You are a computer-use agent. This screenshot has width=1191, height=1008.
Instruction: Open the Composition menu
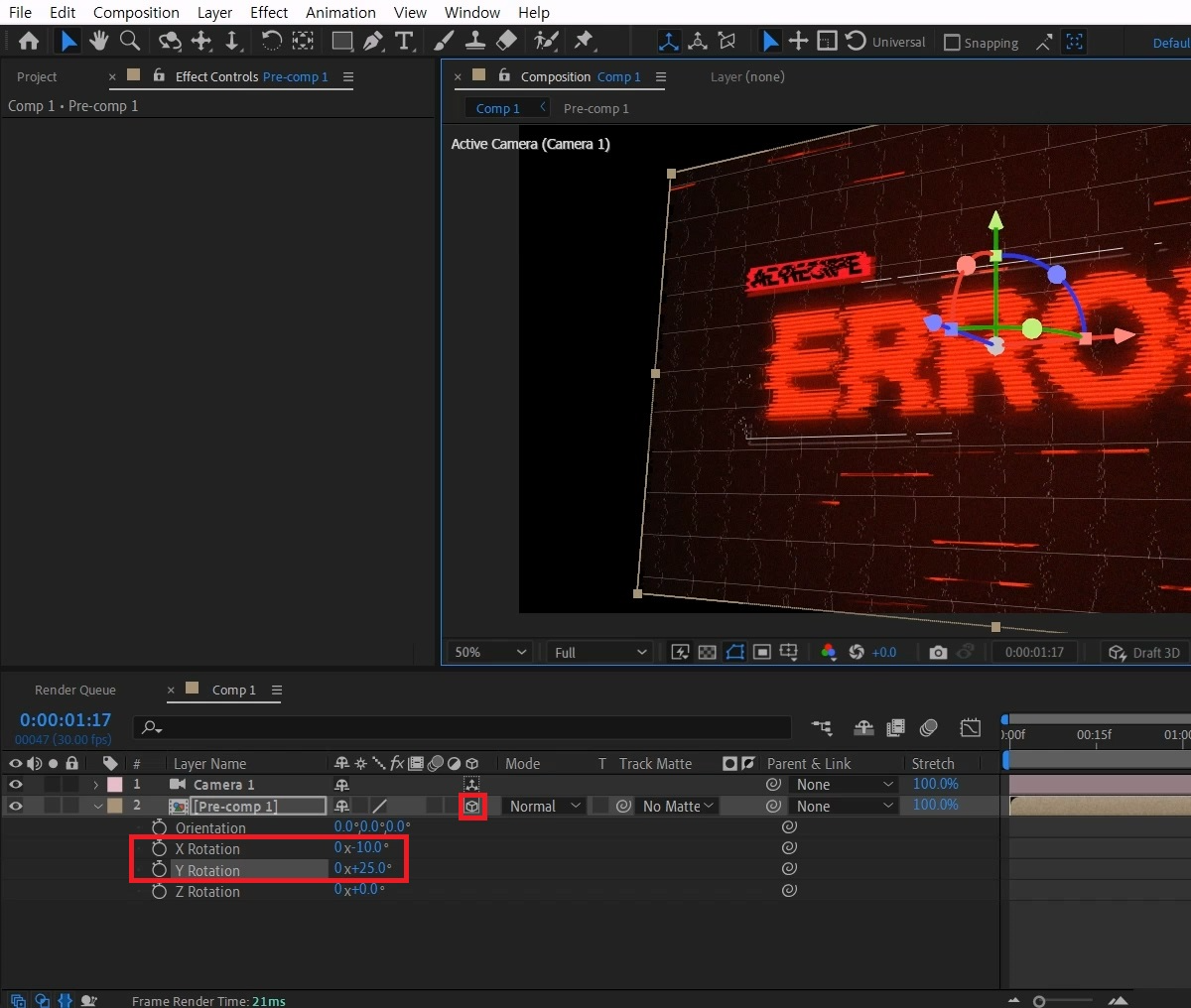(136, 12)
